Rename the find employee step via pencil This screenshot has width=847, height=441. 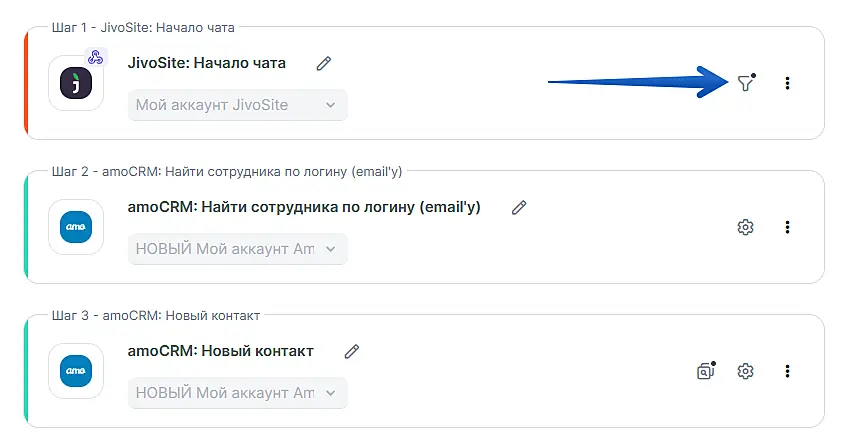(x=519, y=207)
